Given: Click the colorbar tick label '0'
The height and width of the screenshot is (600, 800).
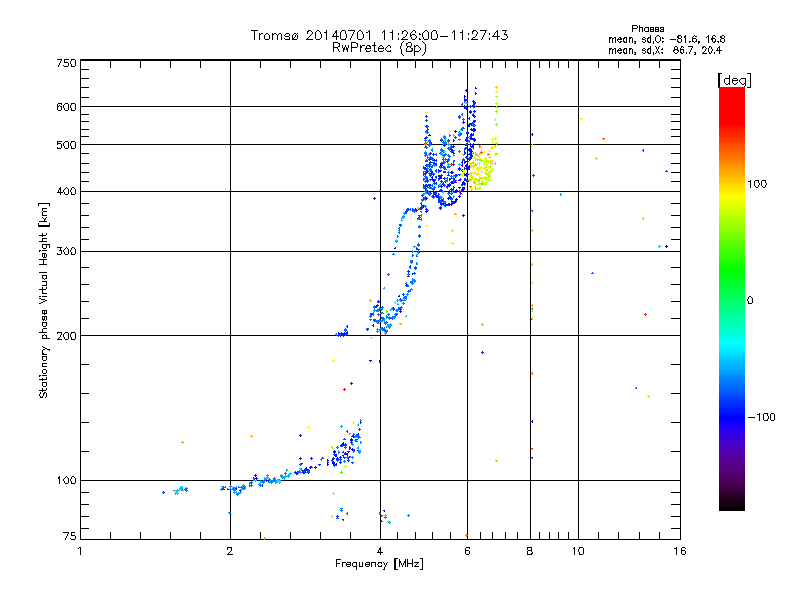Looking at the screenshot, I should [x=749, y=301].
